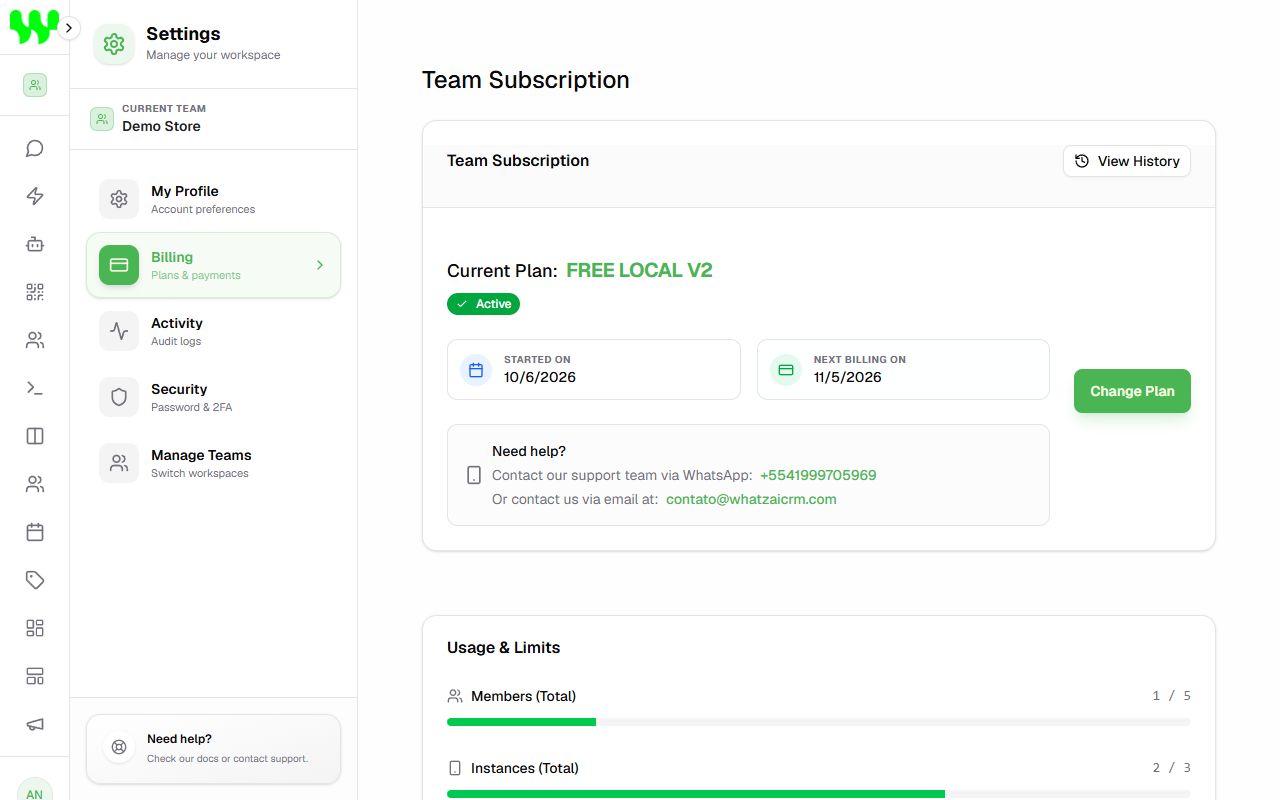The width and height of the screenshot is (1280, 800).
Task: Open the lightning bolt icon in sidebar
Action: [x=35, y=196]
